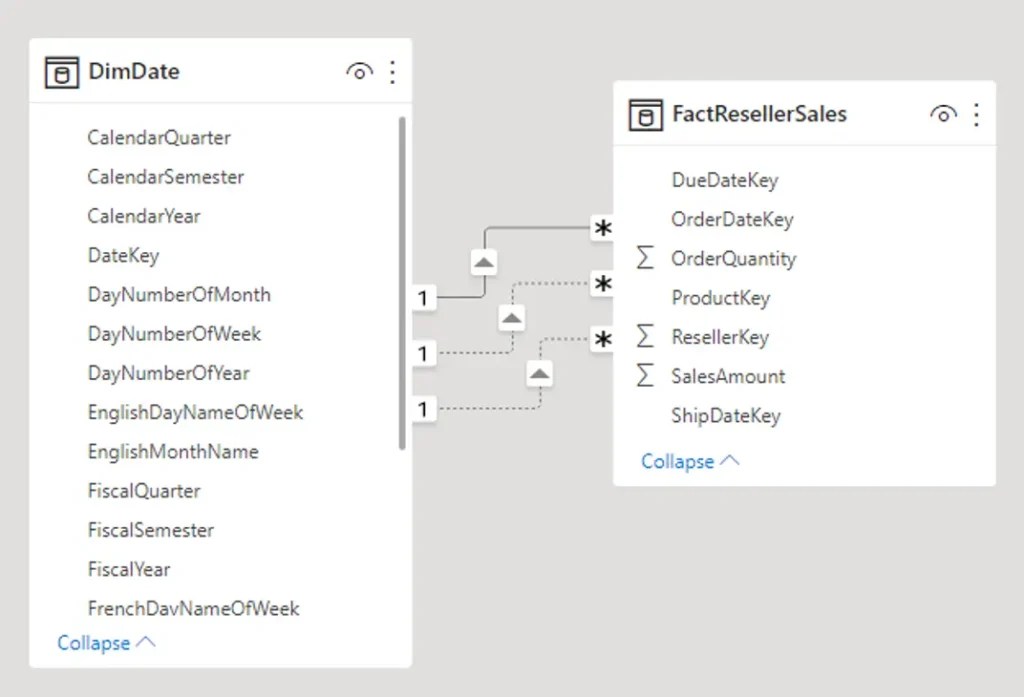Click the FactResellerSales table header icon

click(x=644, y=114)
